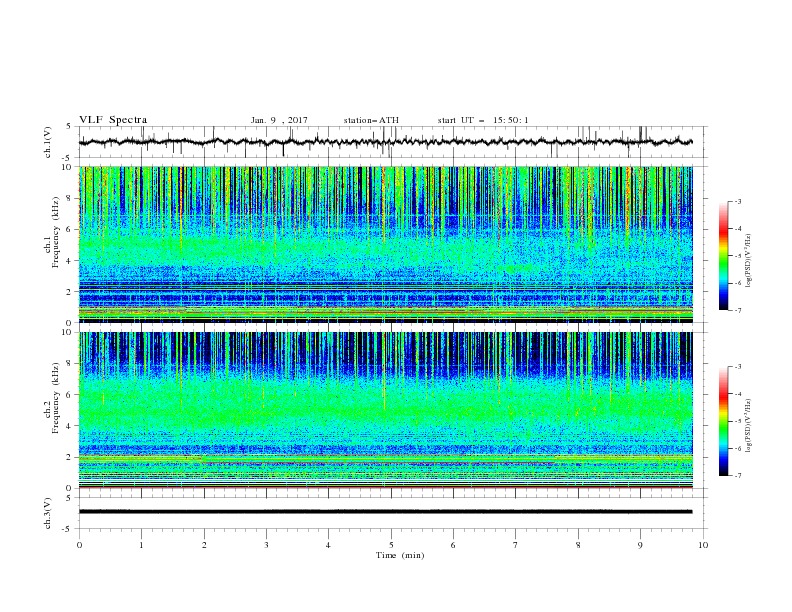Screen dimensions: 792x612
Task: Click the ch.2 colorbar "-7" scale label
Action: 737,476
